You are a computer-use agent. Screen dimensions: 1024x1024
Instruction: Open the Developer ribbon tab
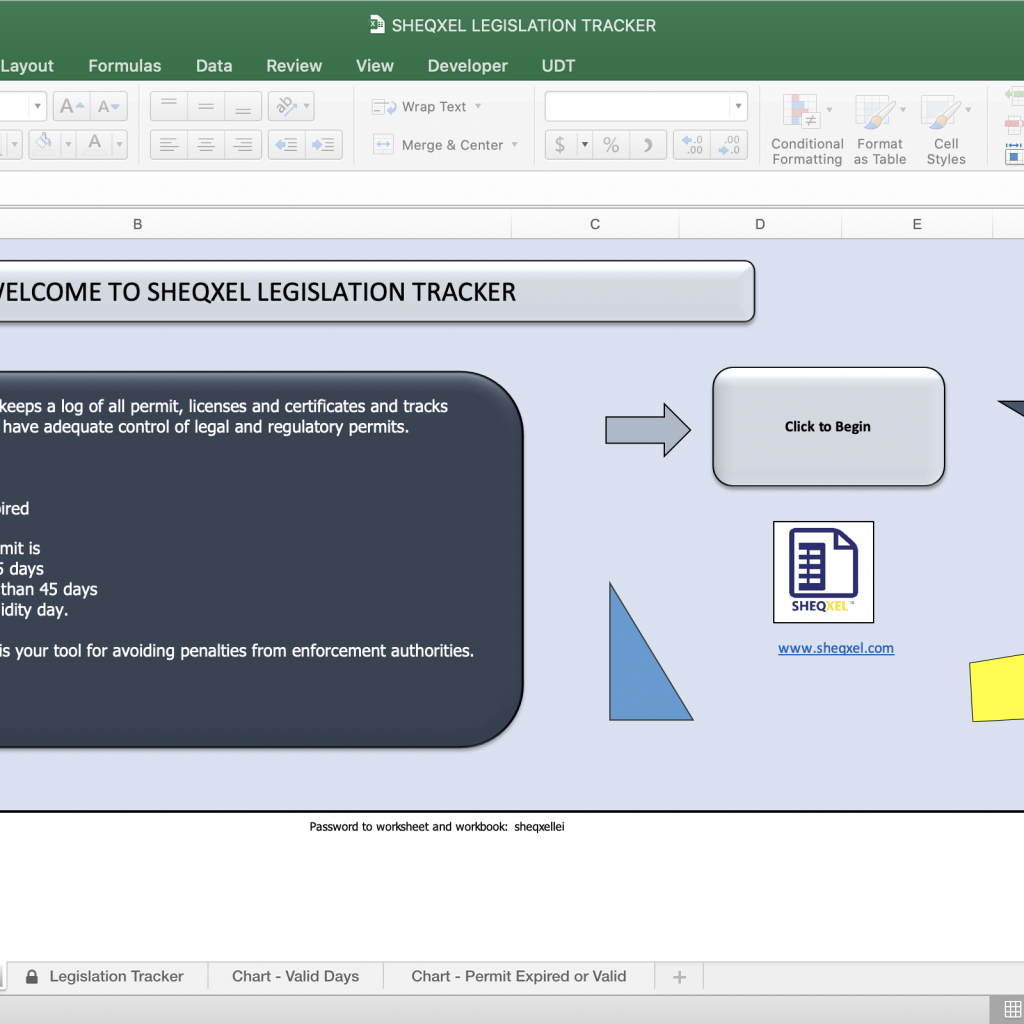pos(468,66)
